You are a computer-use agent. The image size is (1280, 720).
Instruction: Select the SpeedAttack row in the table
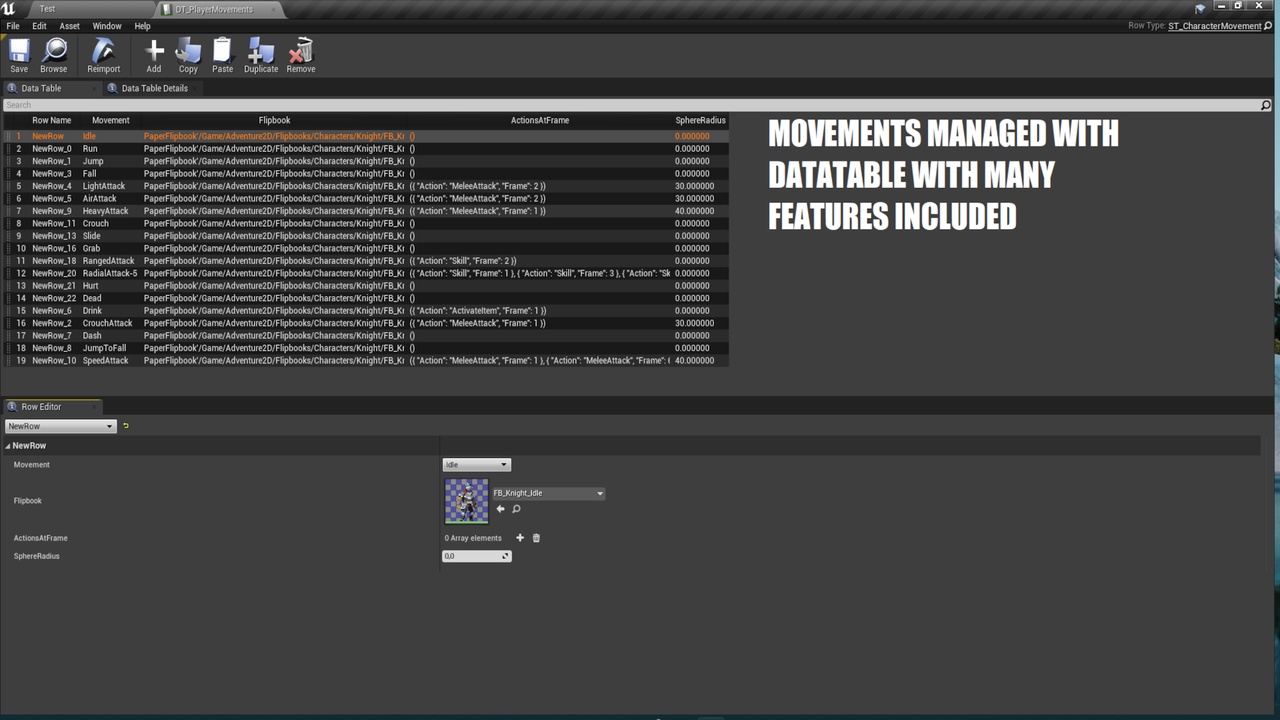[366, 361]
